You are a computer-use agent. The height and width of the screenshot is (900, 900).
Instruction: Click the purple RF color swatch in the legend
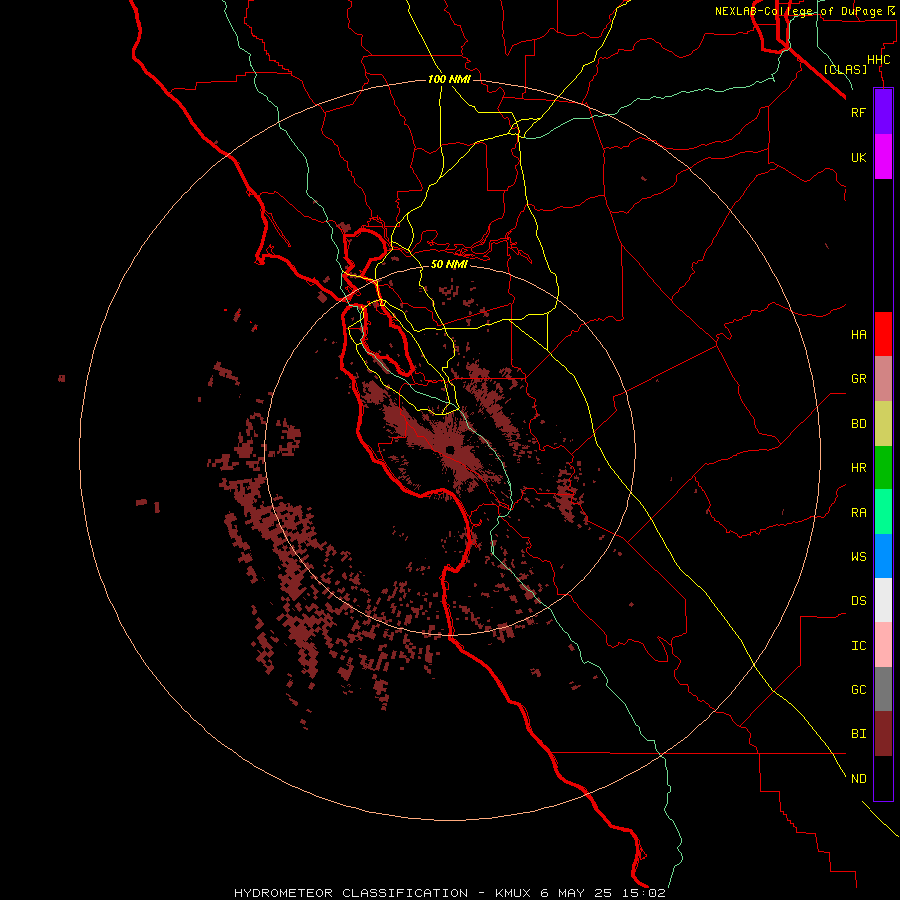coord(883,112)
